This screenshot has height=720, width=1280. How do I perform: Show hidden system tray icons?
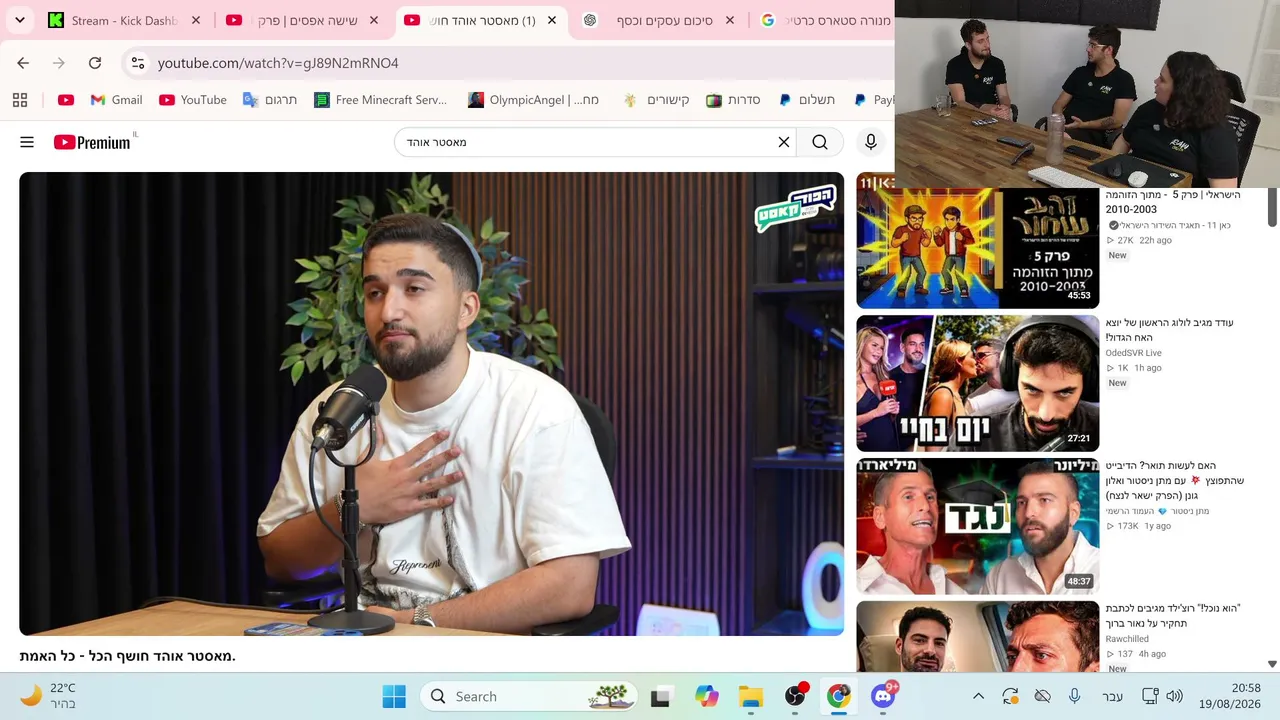coord(979,696)
